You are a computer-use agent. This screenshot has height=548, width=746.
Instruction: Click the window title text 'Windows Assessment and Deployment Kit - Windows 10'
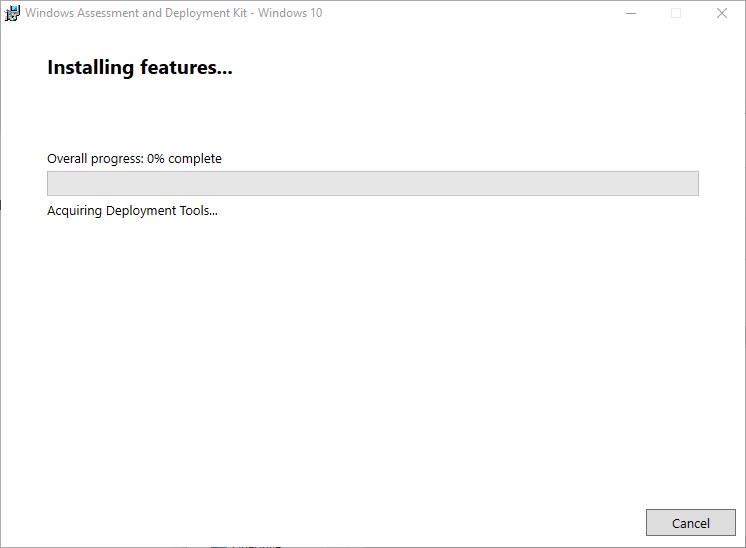(174, 13)
